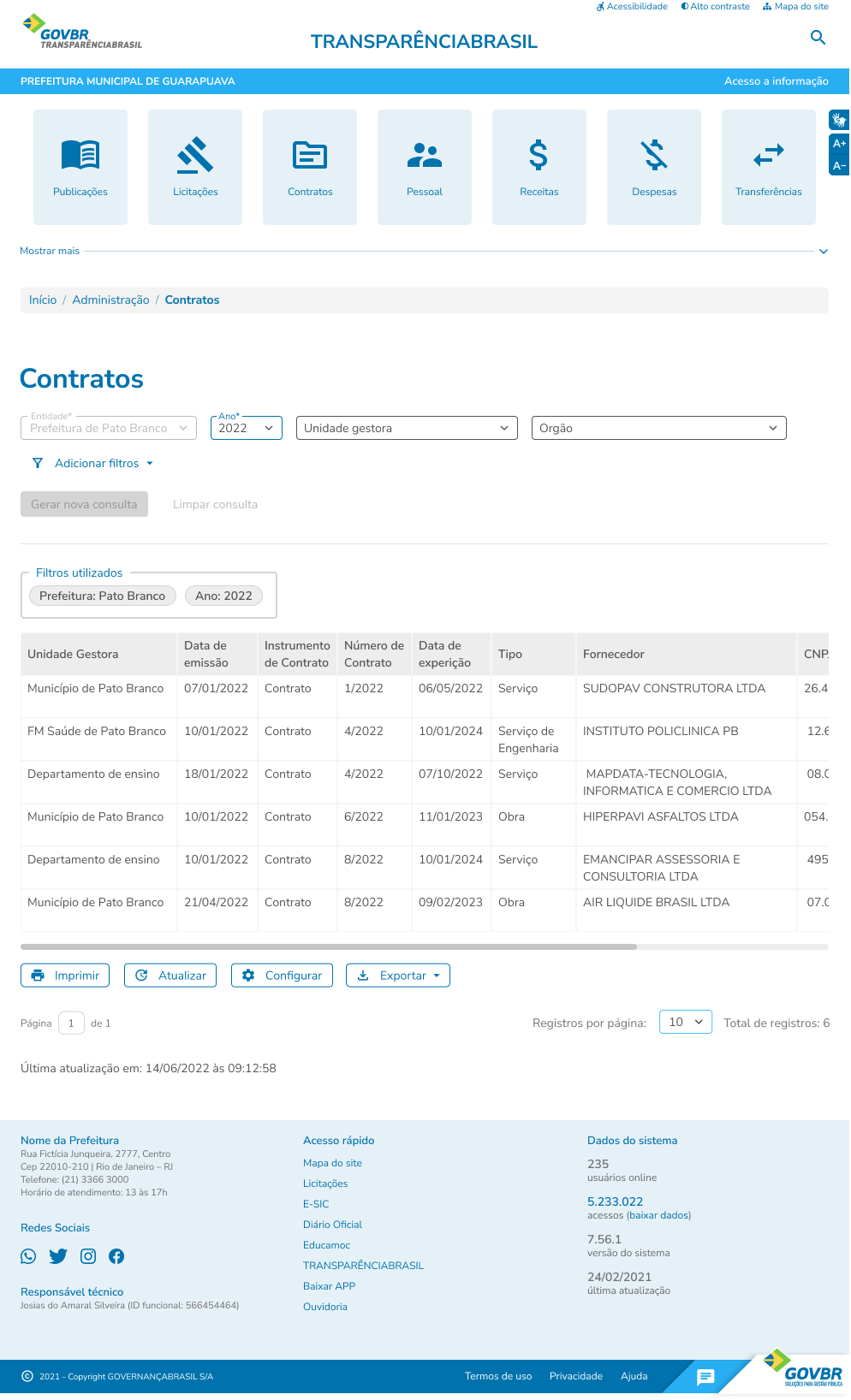Image resolution: width=851 pixels, height=1400 pixels.
Task: Click the Página number input field
Action: point(71,1023)
